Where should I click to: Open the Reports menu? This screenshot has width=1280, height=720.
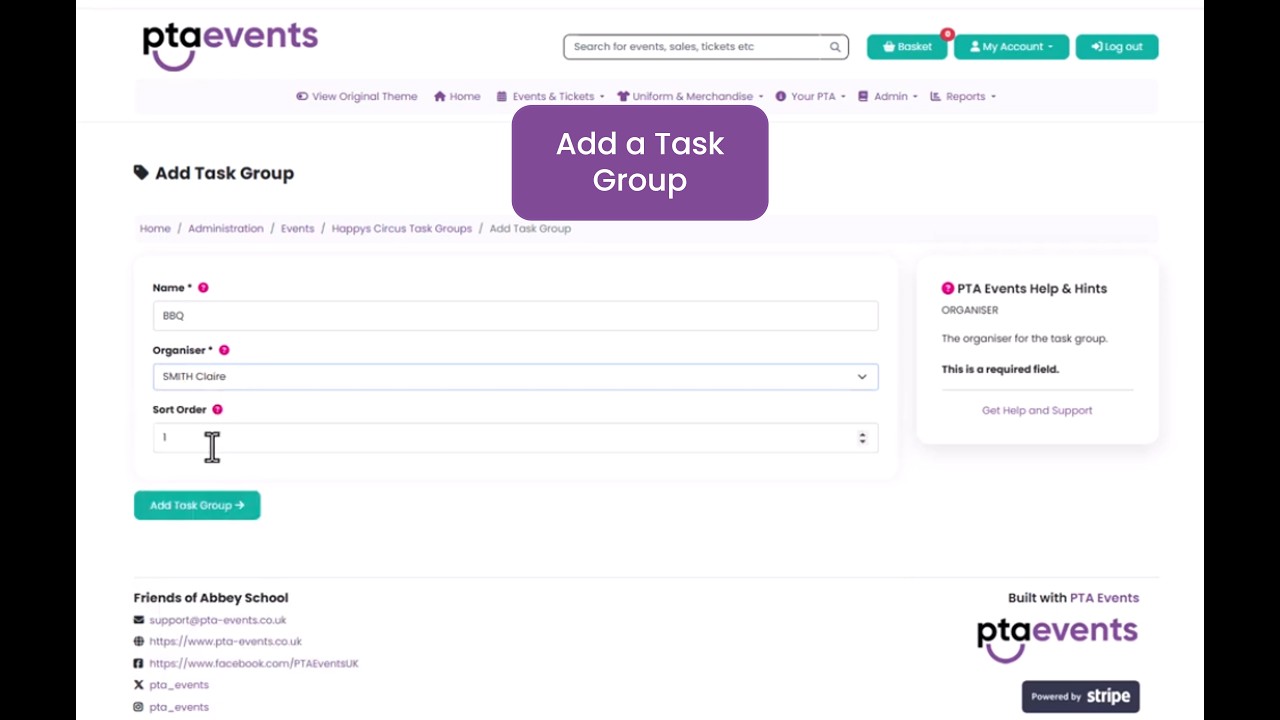pyautogui.click(x=963, y=97)
